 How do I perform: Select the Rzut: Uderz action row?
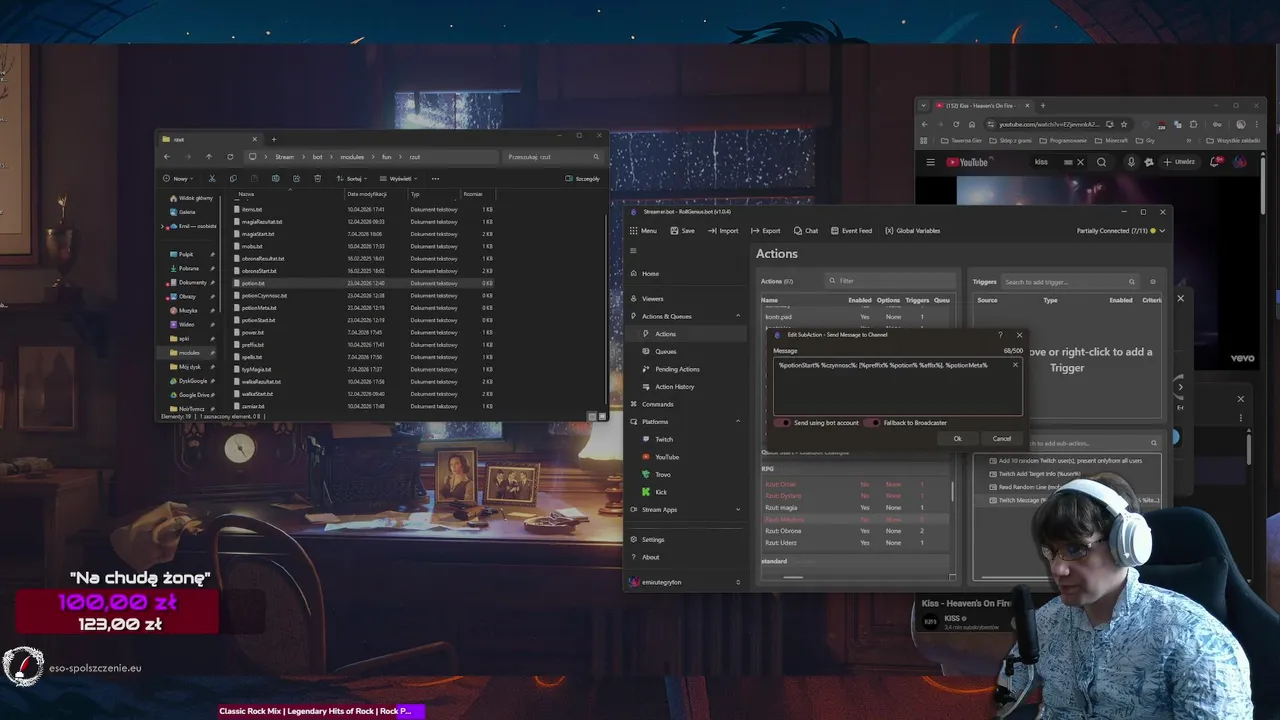point(857,543)
